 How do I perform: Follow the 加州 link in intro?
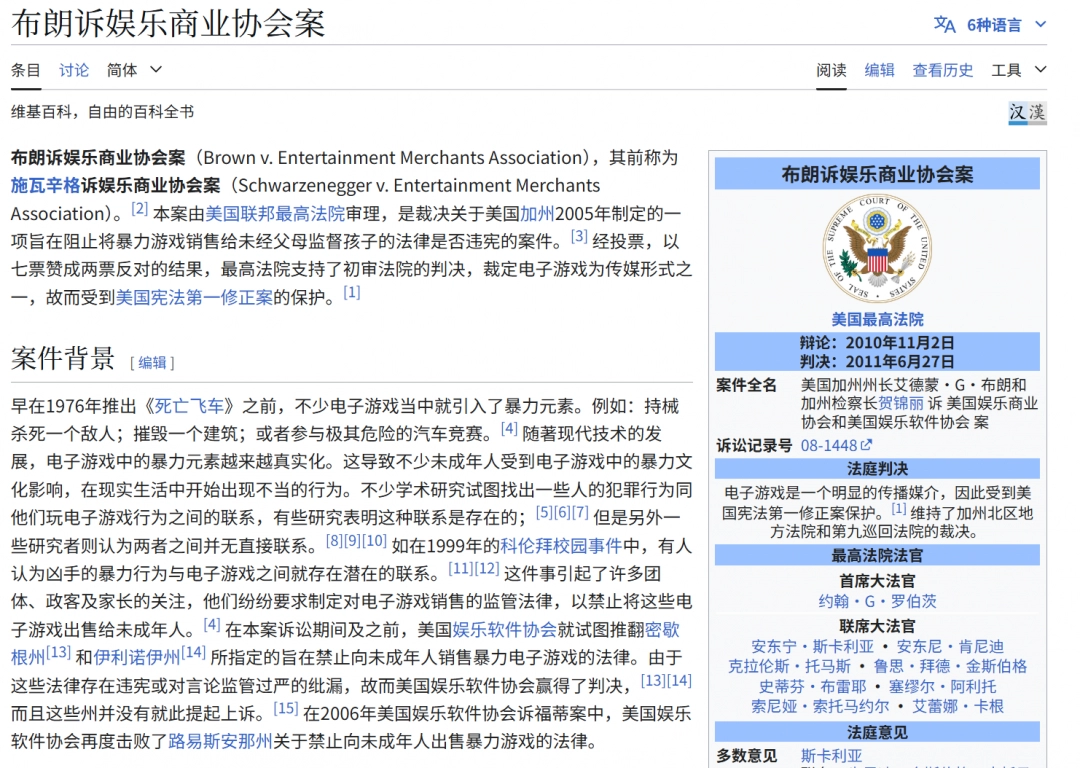(x=537, y=214)
